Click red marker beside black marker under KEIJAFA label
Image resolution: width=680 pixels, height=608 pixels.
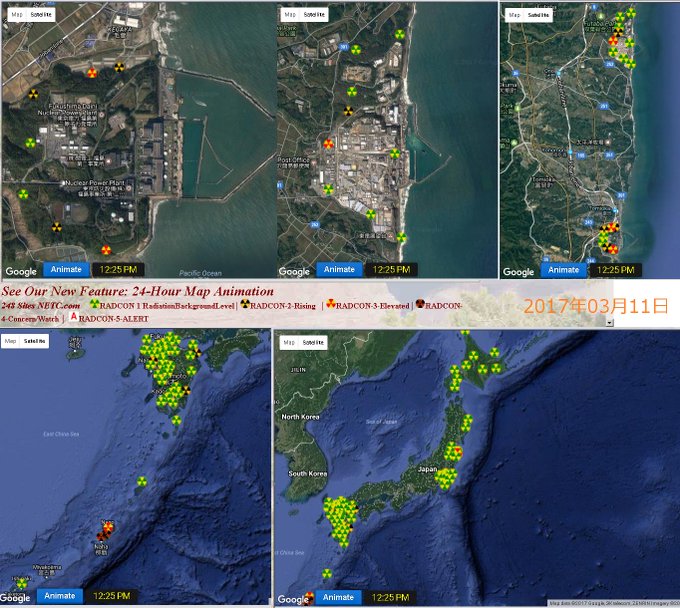point(92,73)
